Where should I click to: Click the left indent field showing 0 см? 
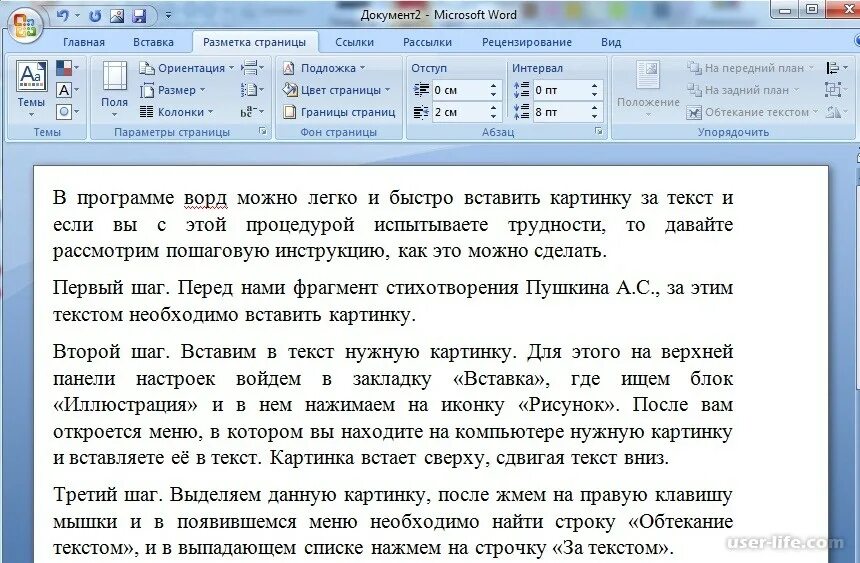[460, 90]
